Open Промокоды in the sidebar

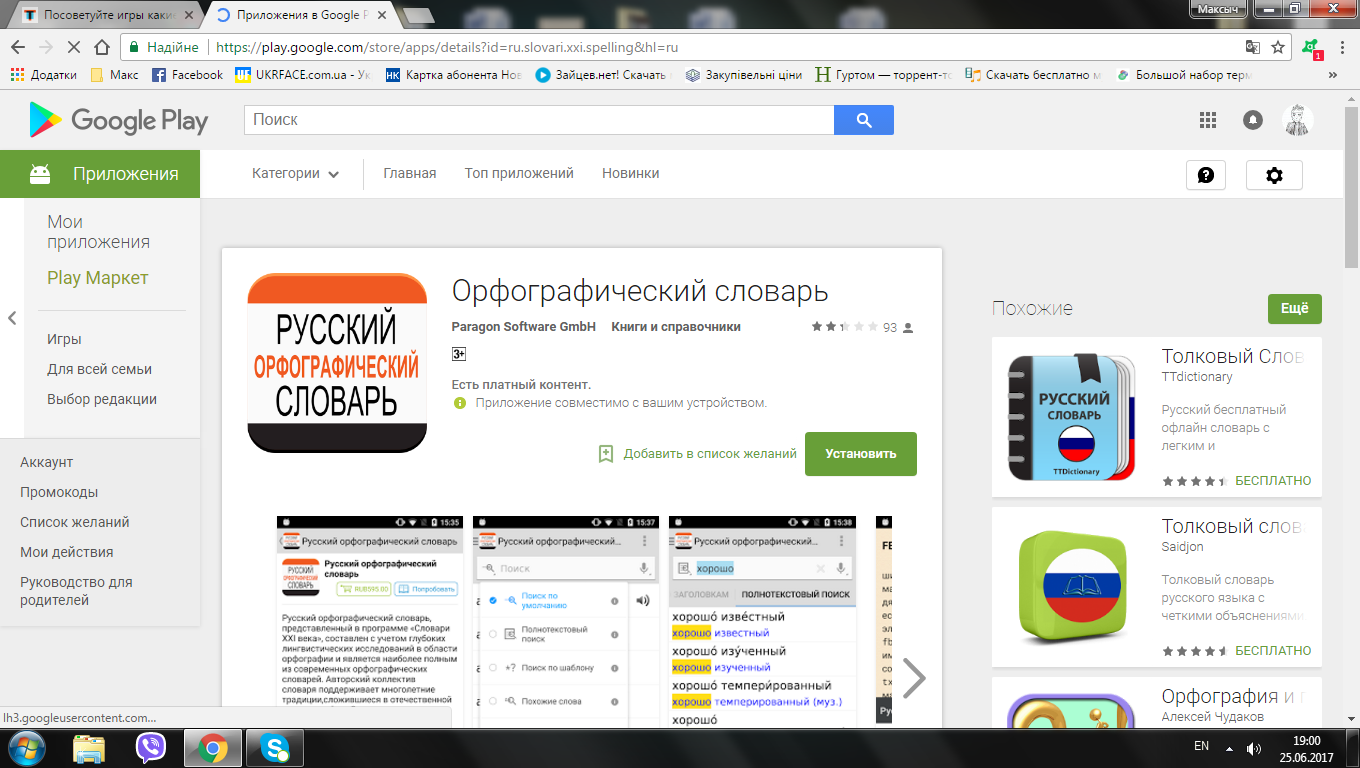[x=59, y=493]
